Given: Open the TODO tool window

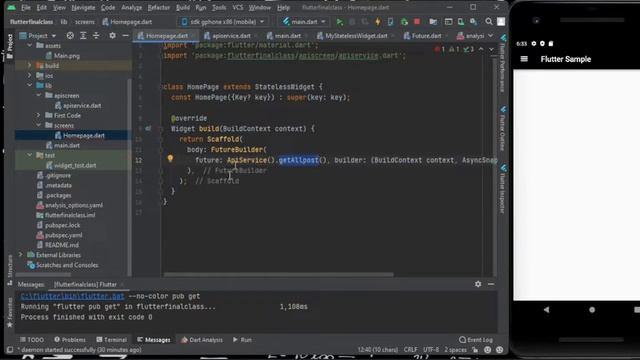Looking at the screenshot, I should 32,340.
